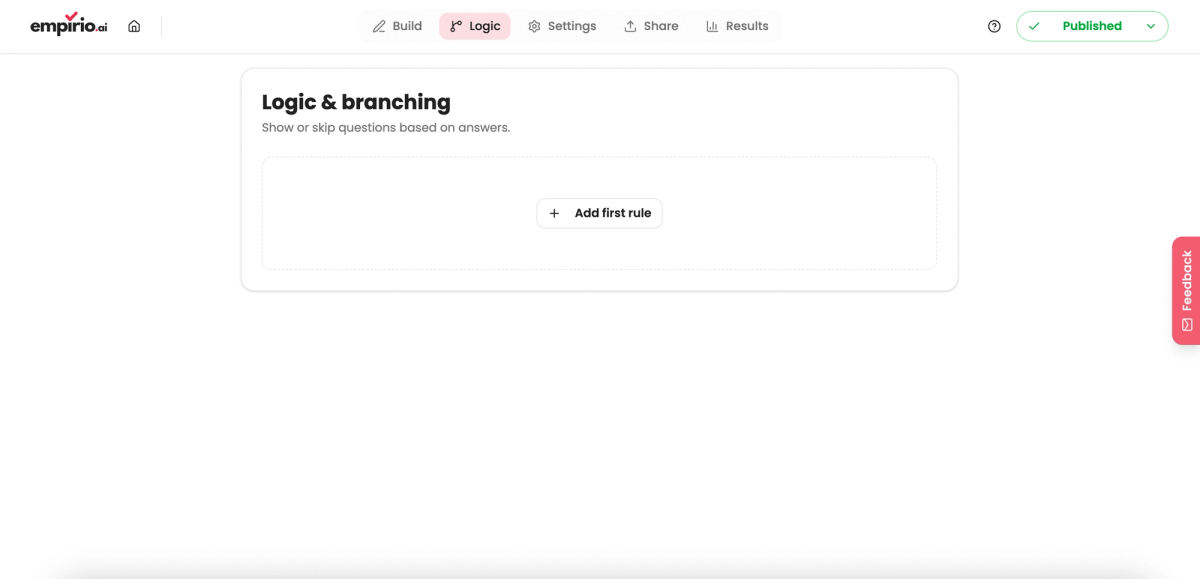The image size is (1200, 579).
Task: Click 'Show or skip questions based on answers.' text
Action: coord(386,128)
